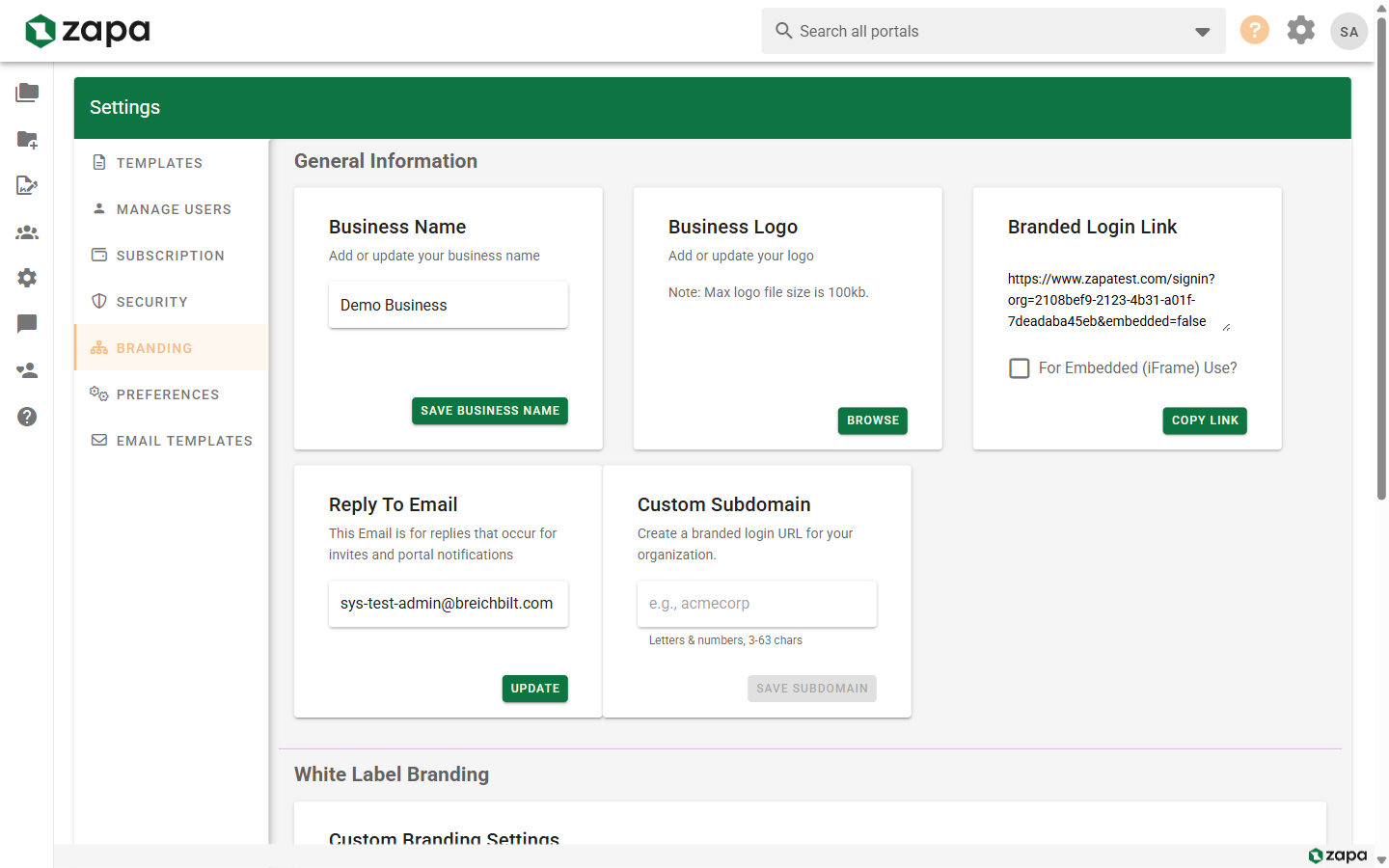This screenshot has width=1389, height=868.
Task: Click the 'Business Logo' card title
Action: pos(733,227)
